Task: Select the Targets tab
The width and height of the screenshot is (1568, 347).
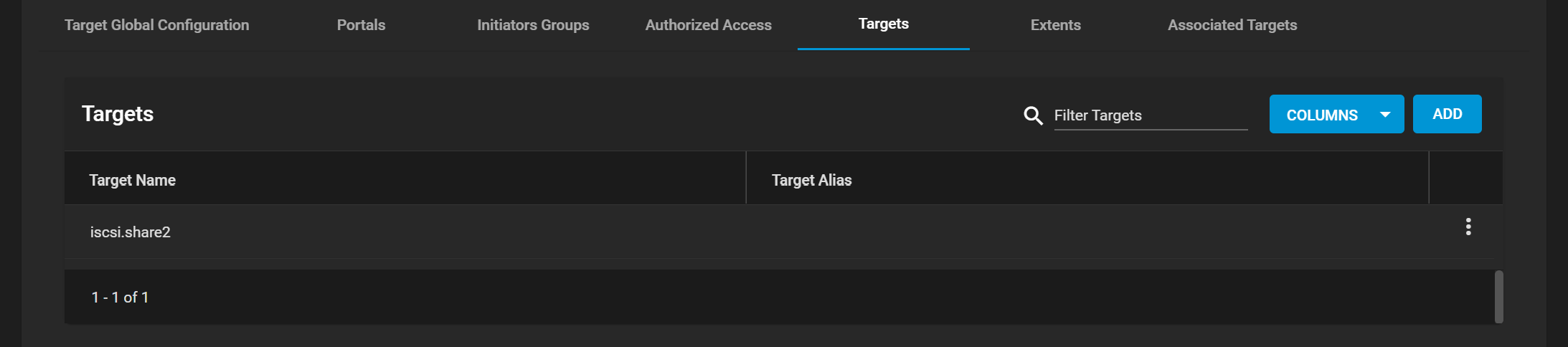Action: (x=883, y=24)
